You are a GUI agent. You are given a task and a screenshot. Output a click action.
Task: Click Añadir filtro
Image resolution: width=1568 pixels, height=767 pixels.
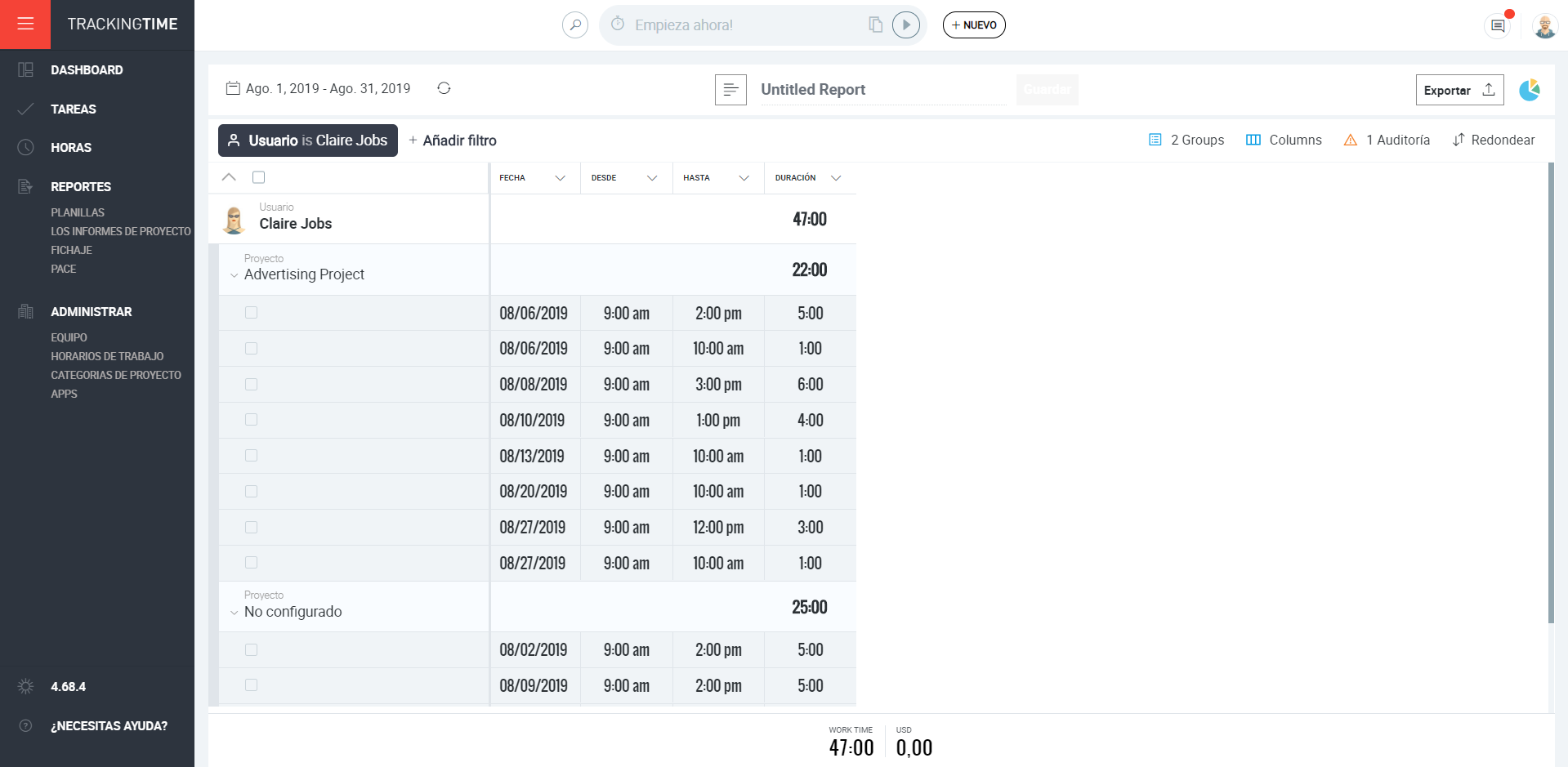453,140
